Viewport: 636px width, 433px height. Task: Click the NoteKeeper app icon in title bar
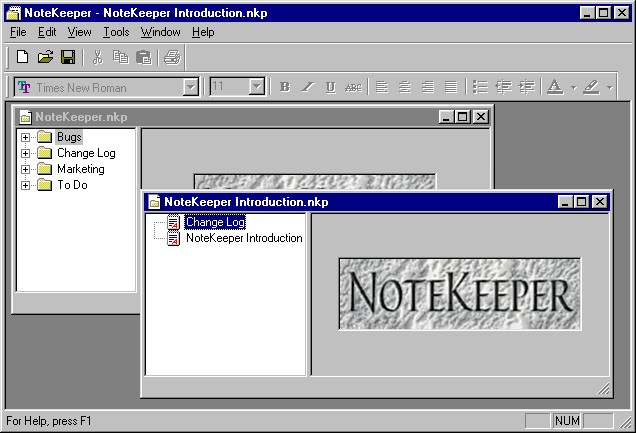pyautogui.click(x=13, y=13)
